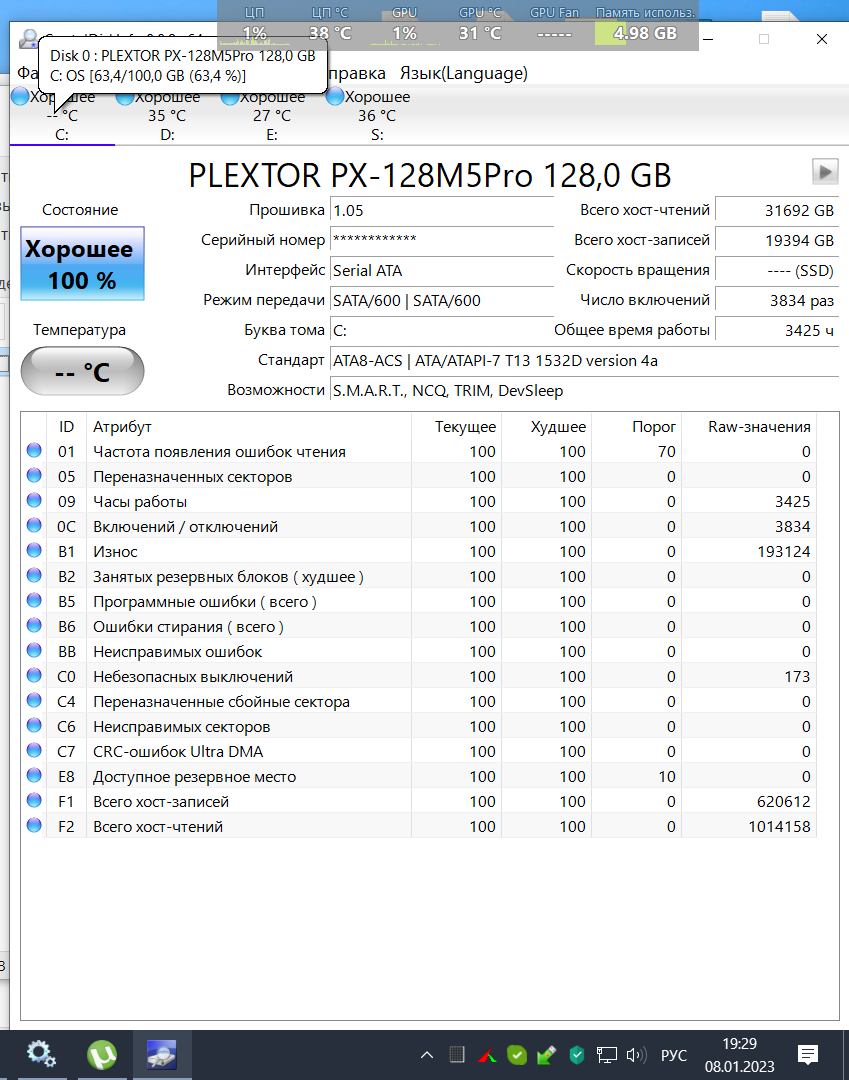Click the status circle for attribute F2

point(34,825)
